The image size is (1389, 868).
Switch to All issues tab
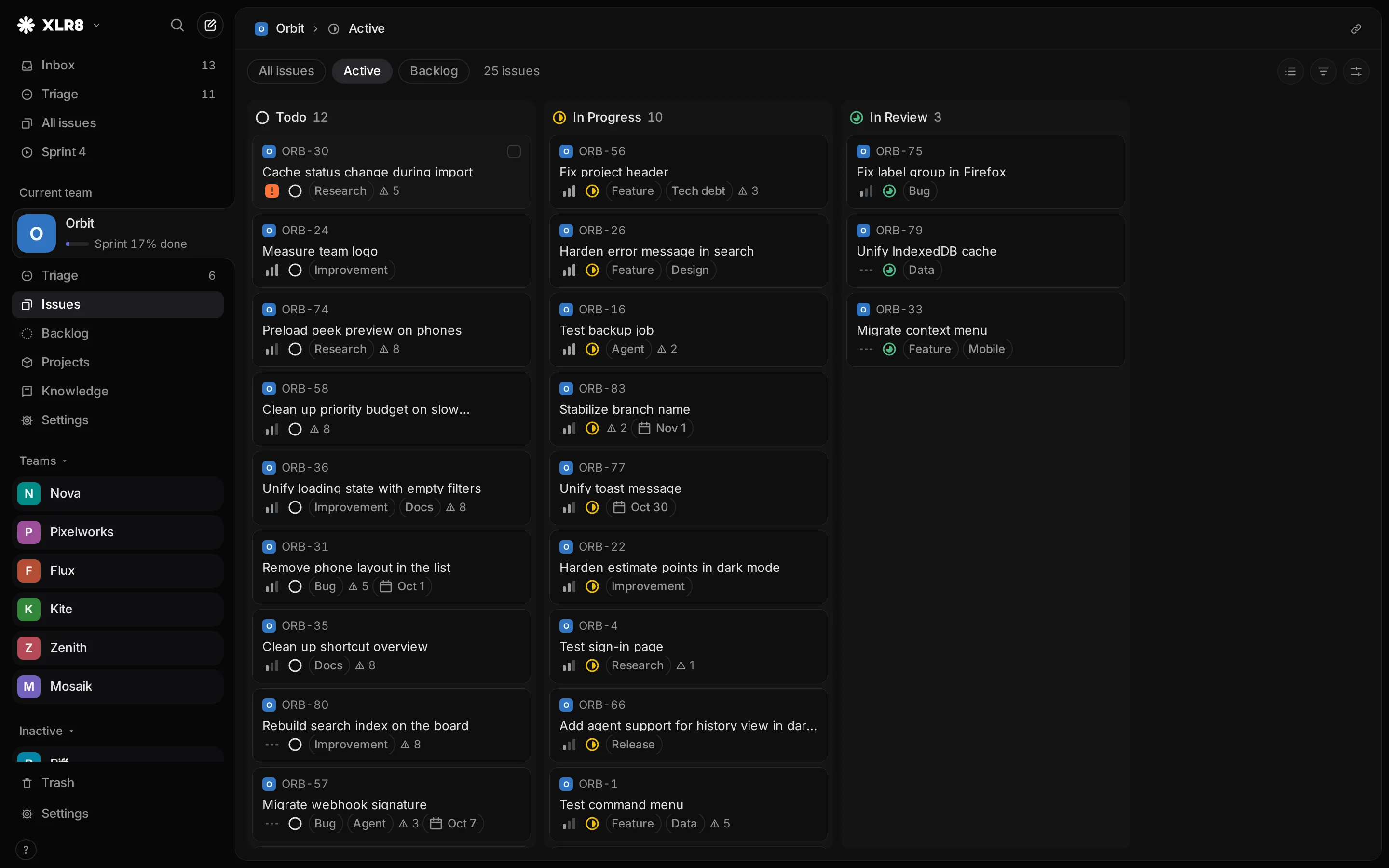coord(286,71)
